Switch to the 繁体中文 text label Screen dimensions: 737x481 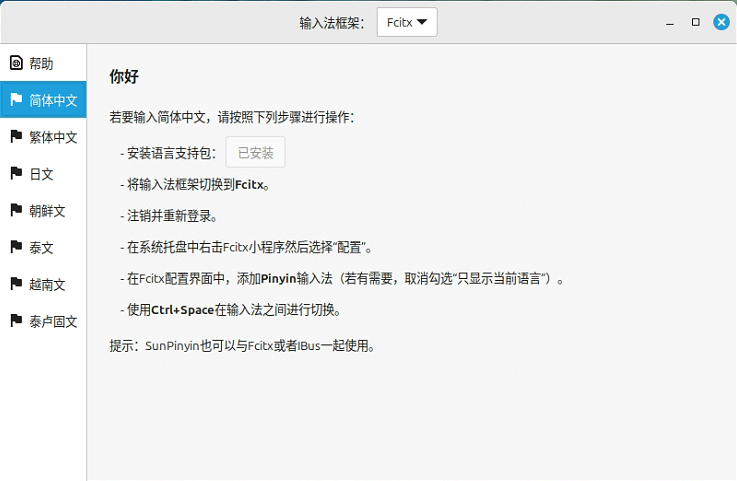[x=53, y=137]
